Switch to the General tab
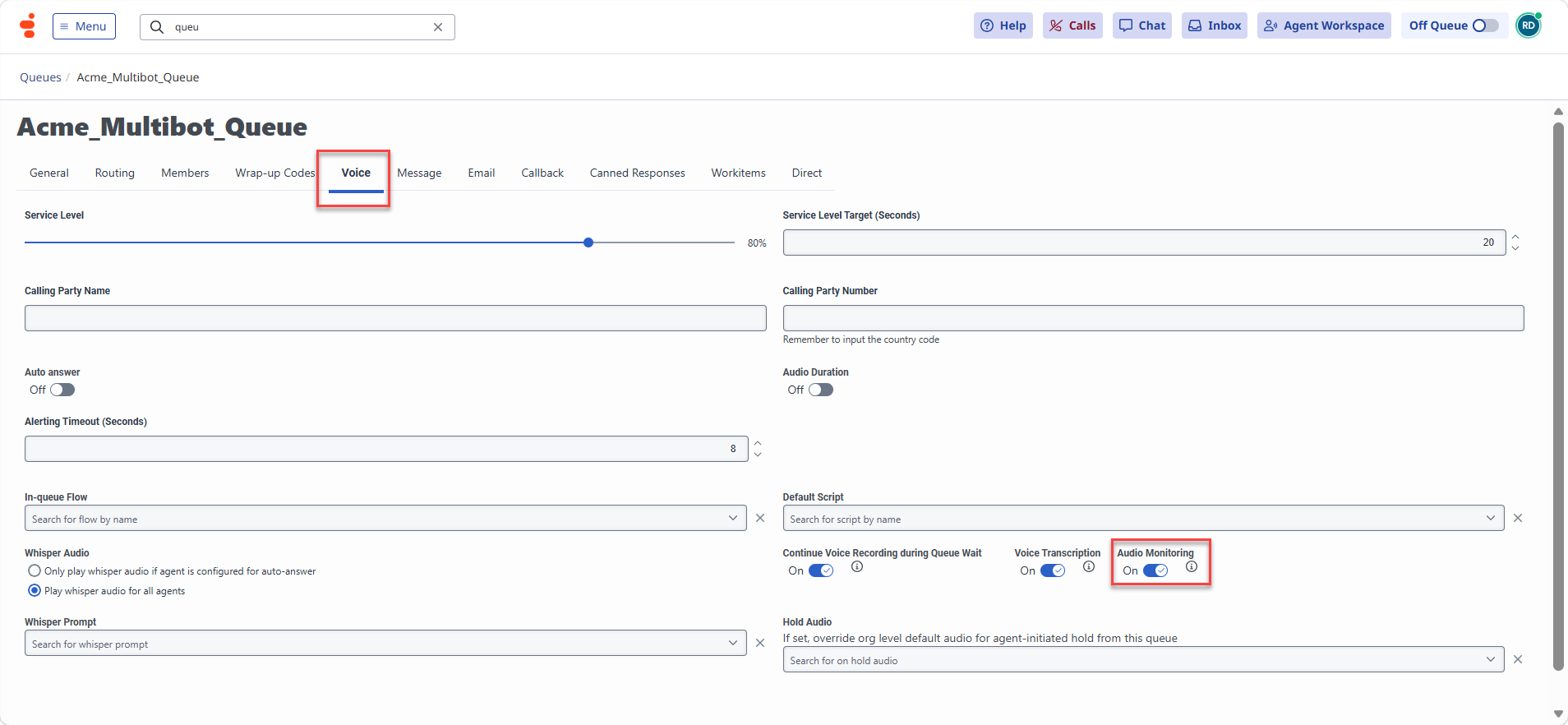The width and height of the screenshot is (1568, 725). point(49,173)
